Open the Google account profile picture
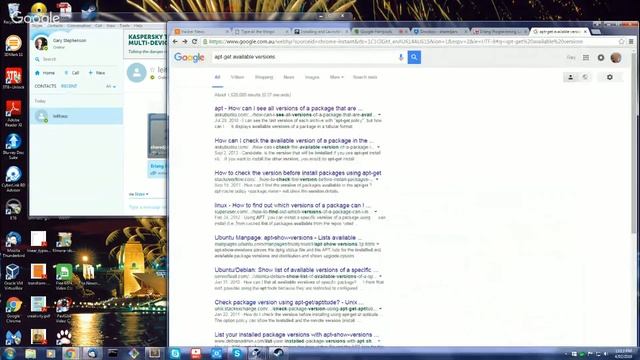This screenshot has width=640, height=360. [x=616, y=58]
